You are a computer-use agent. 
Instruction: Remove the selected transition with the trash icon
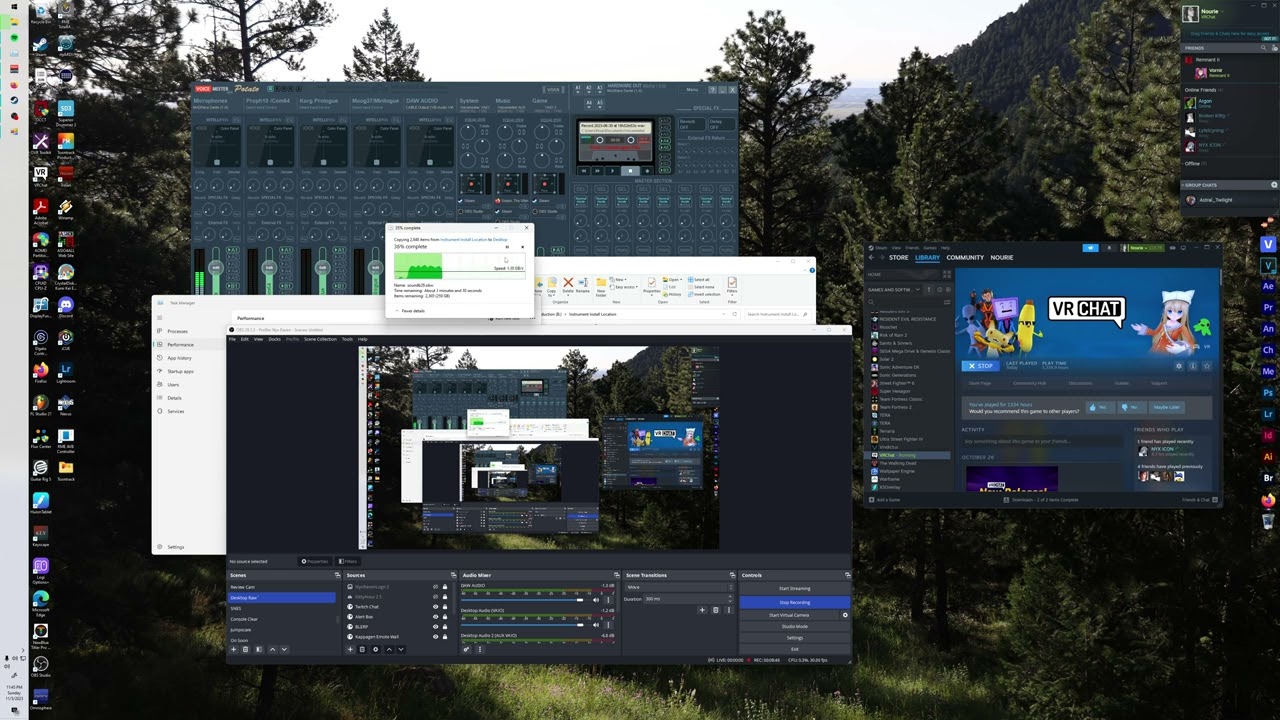pyautogui.click(x=713, y=610)
